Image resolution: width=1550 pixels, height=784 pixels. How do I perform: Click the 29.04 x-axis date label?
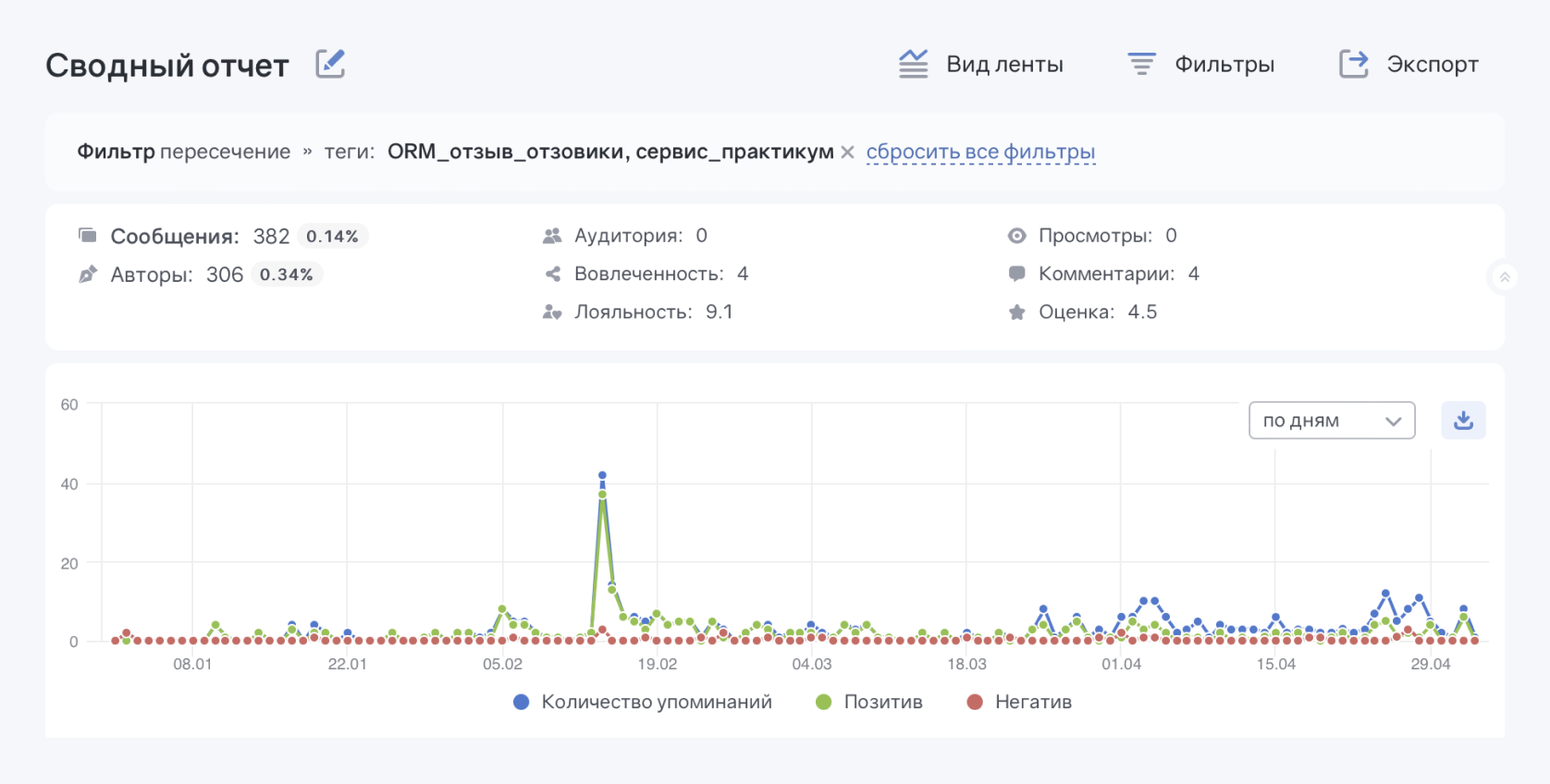coord(1431,664)
